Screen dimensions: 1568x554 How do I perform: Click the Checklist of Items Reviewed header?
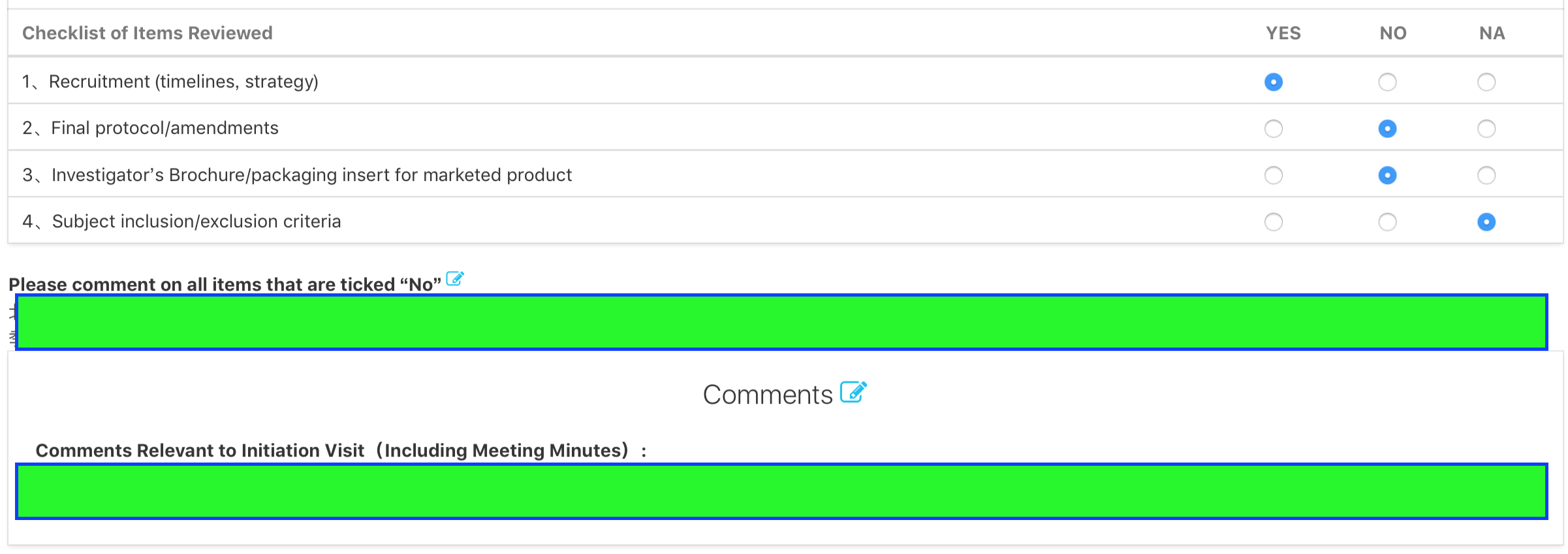point(148,33)
